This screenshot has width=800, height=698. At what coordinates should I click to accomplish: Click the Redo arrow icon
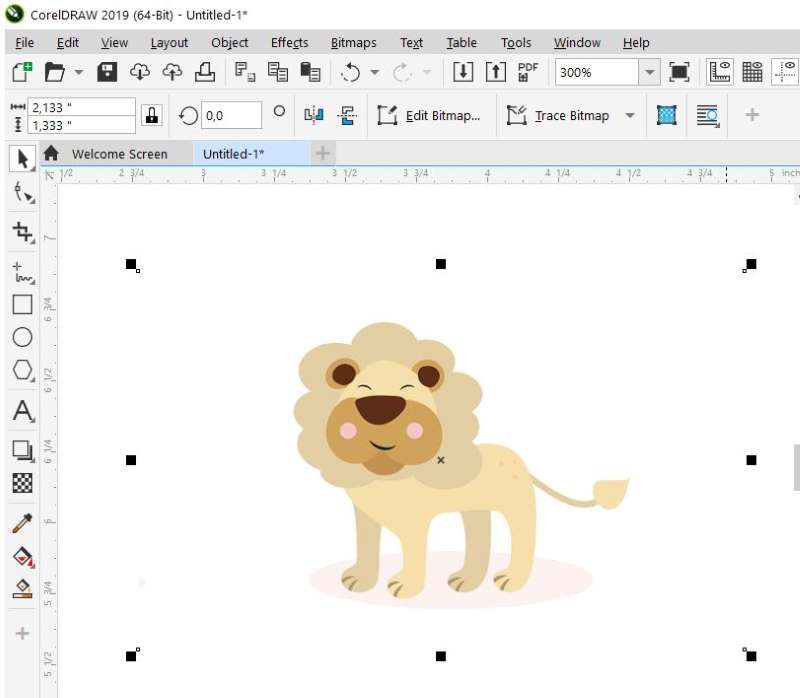tap(402, 72)
